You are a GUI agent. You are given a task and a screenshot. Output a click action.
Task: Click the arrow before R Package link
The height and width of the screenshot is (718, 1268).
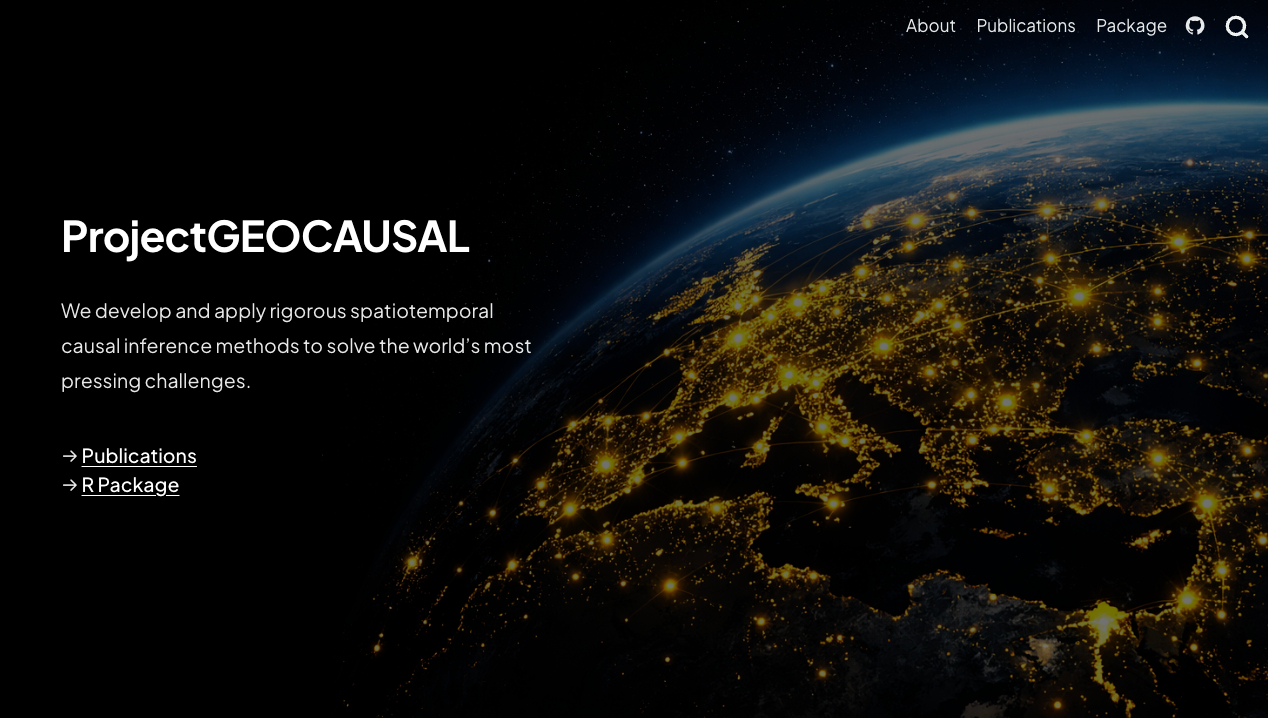pyautogui.click(x=69, y=485)
